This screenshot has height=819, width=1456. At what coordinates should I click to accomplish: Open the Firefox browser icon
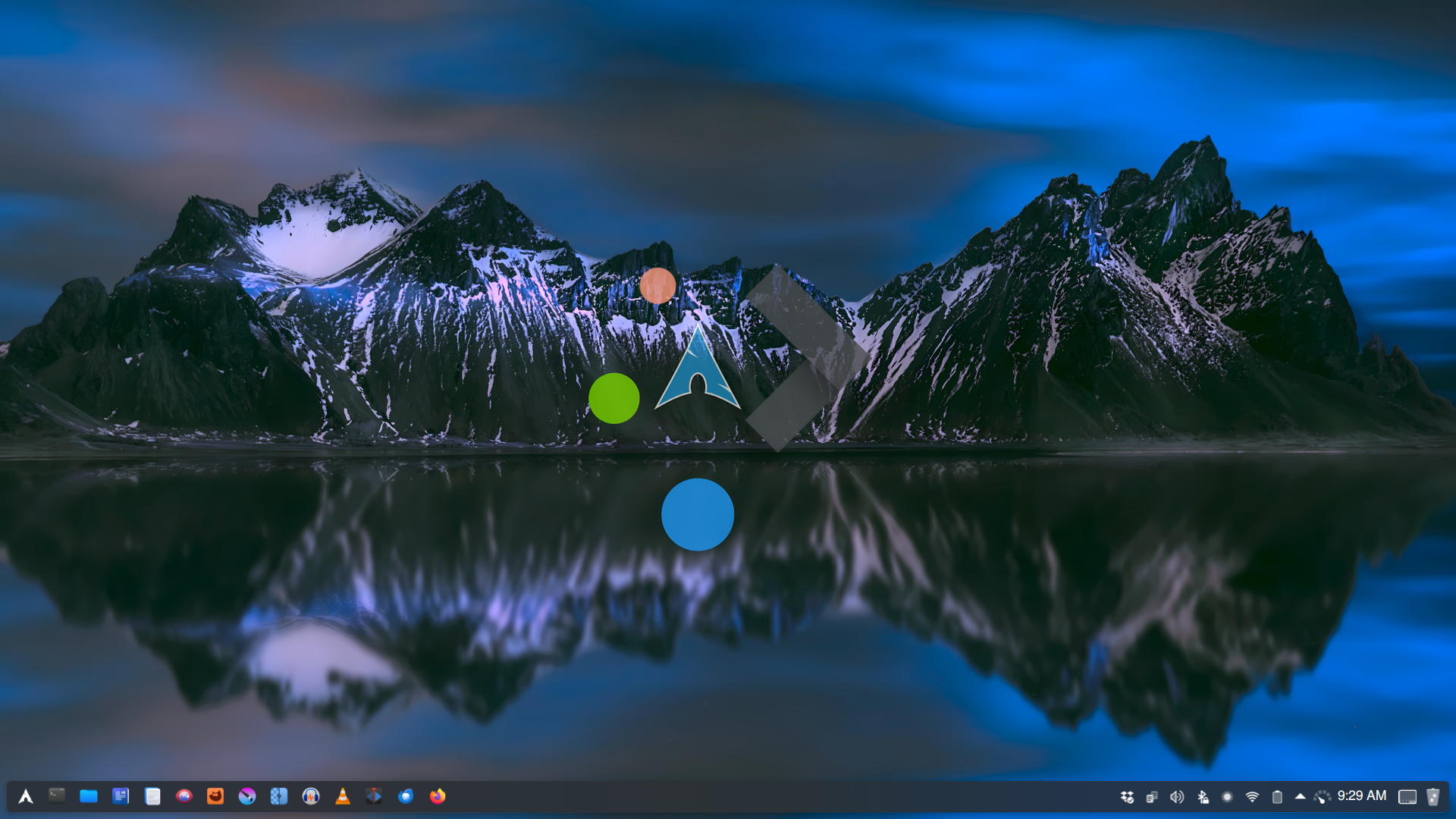[438, 796]
